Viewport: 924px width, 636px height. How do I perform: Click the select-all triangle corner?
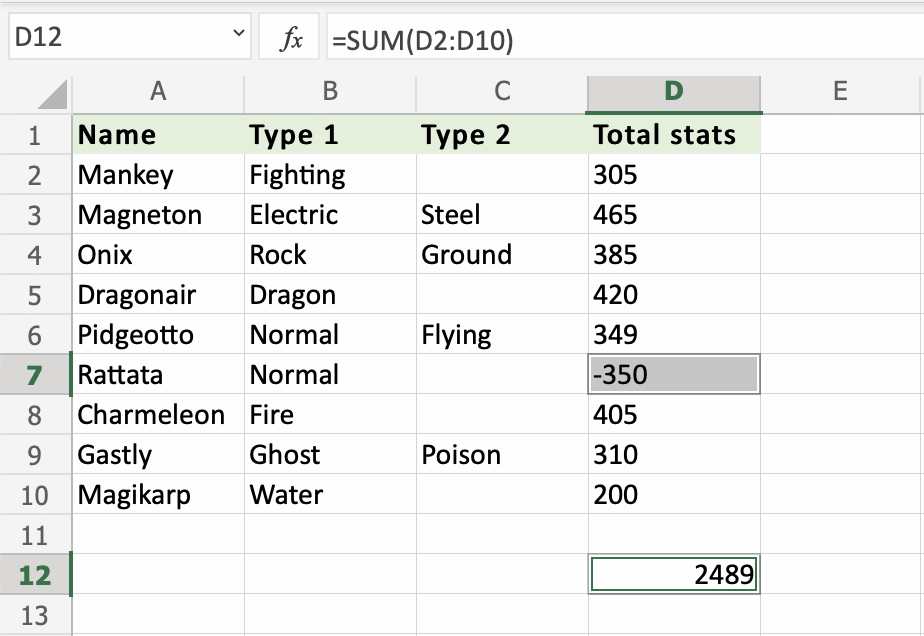[x=52, y=95]
